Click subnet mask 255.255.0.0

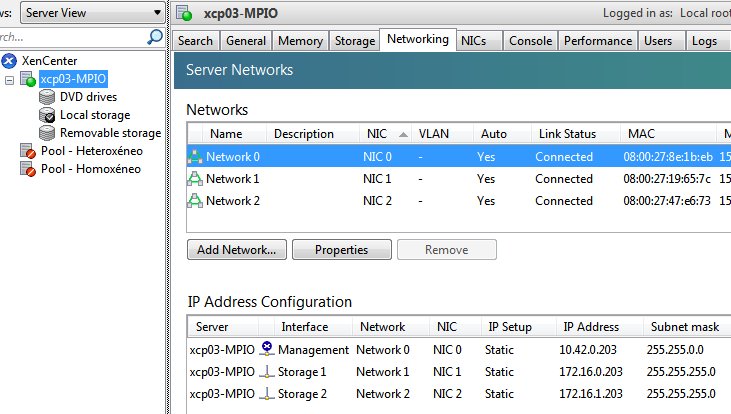[675, 350]
